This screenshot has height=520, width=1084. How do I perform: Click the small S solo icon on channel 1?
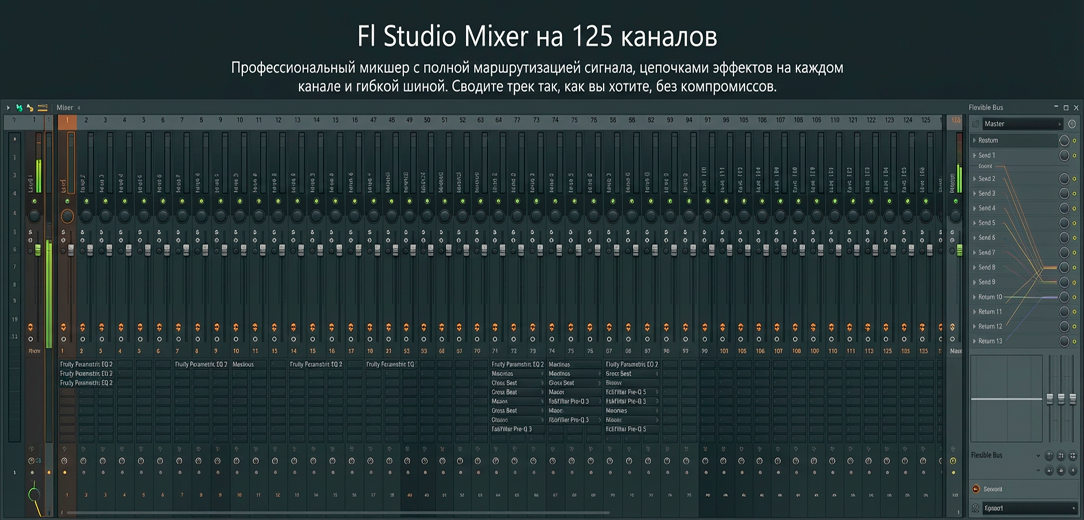[x=64, y=232]
